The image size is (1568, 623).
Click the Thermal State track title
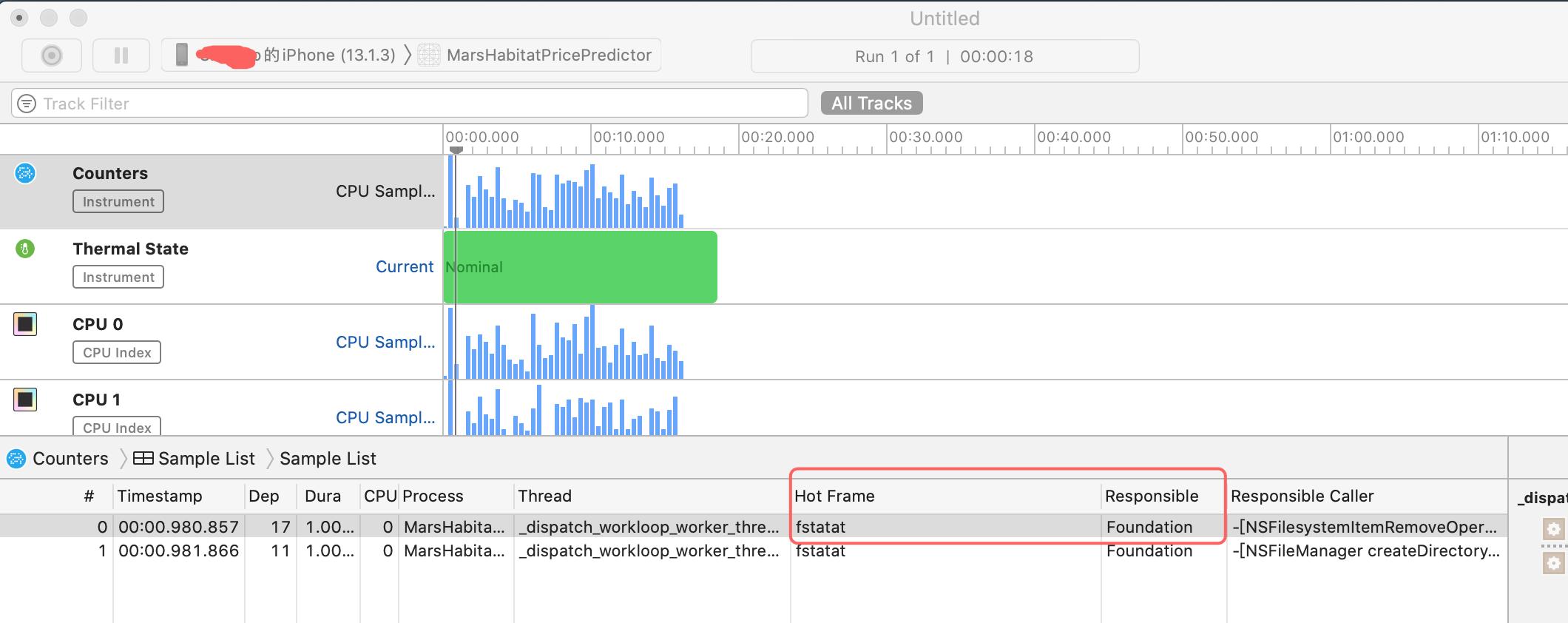pyautogui.click(x=130, y=249)
